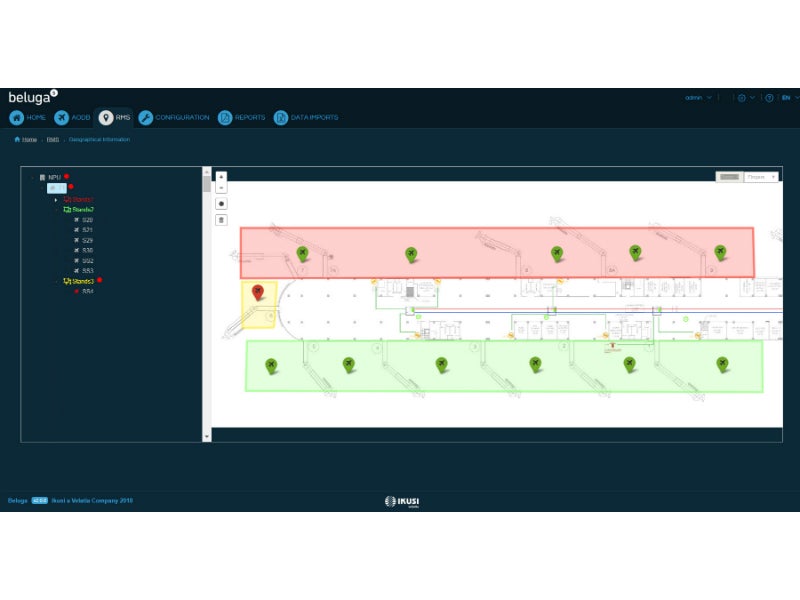This screenshot has height=600, width=800.
Task: Click the map zoom out button
Action: pyautogui.click(x=221, y=186)
